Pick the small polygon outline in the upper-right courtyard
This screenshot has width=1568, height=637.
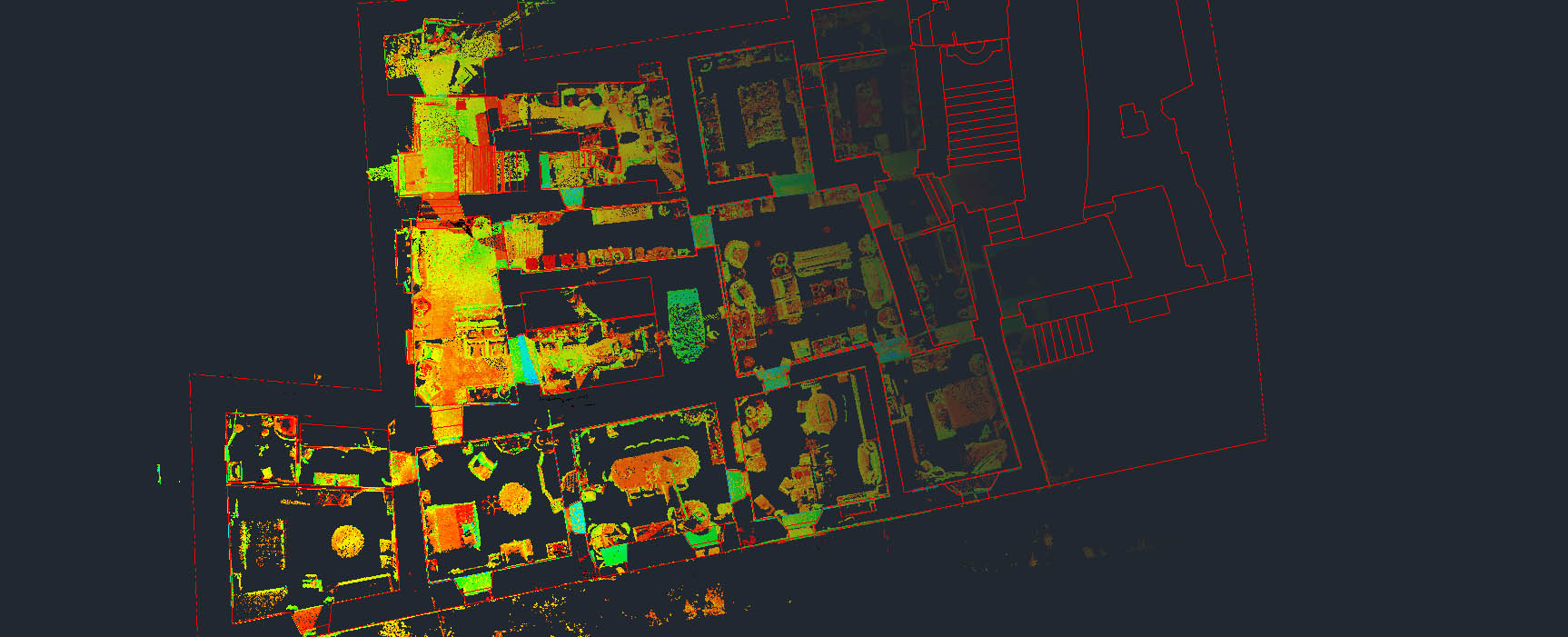pos(1133,121)
